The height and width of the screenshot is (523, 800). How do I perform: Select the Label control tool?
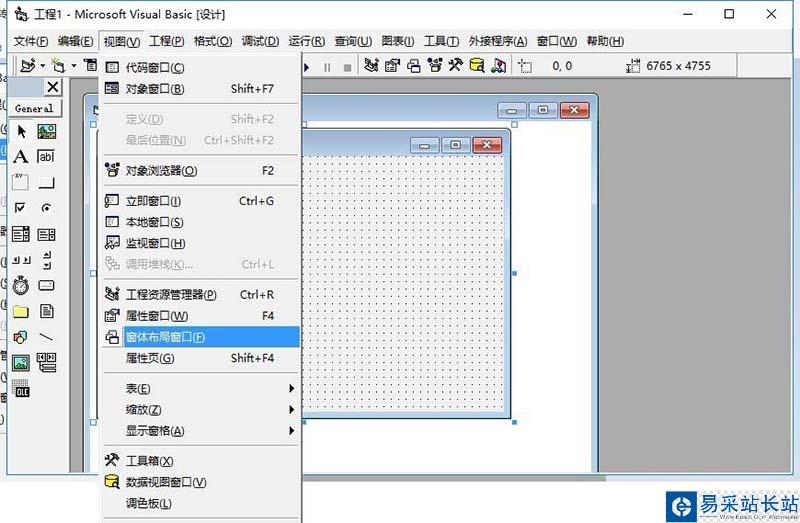tap(21, 157)
